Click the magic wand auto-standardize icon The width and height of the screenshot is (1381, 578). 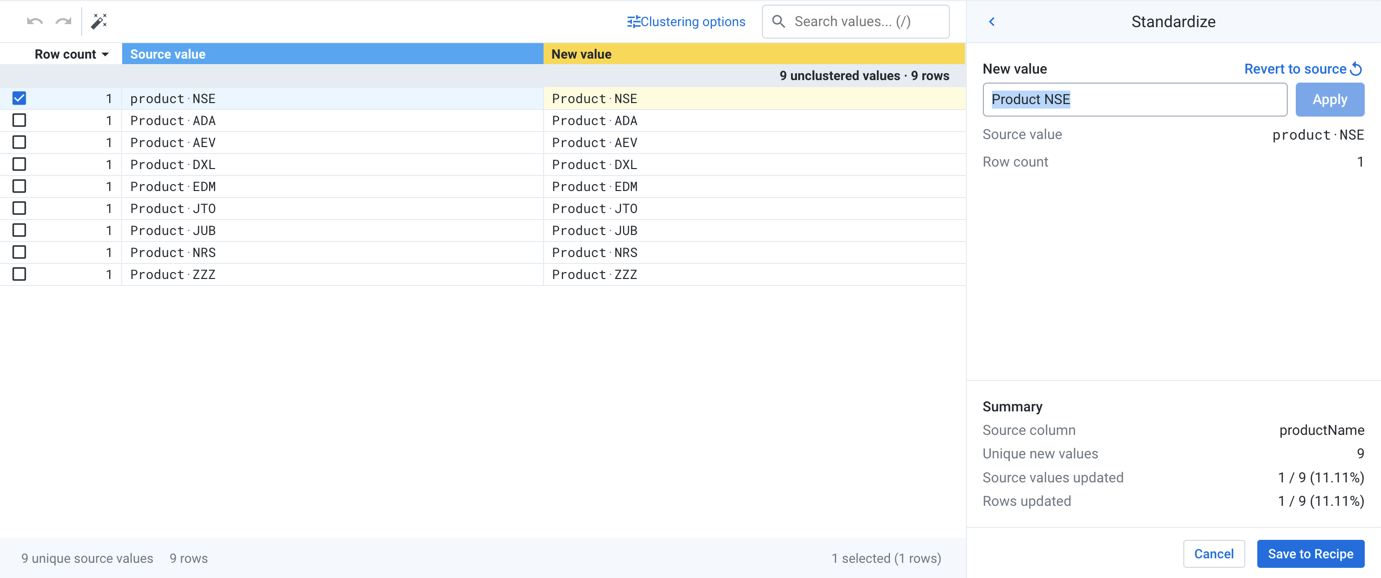[99, 21]
